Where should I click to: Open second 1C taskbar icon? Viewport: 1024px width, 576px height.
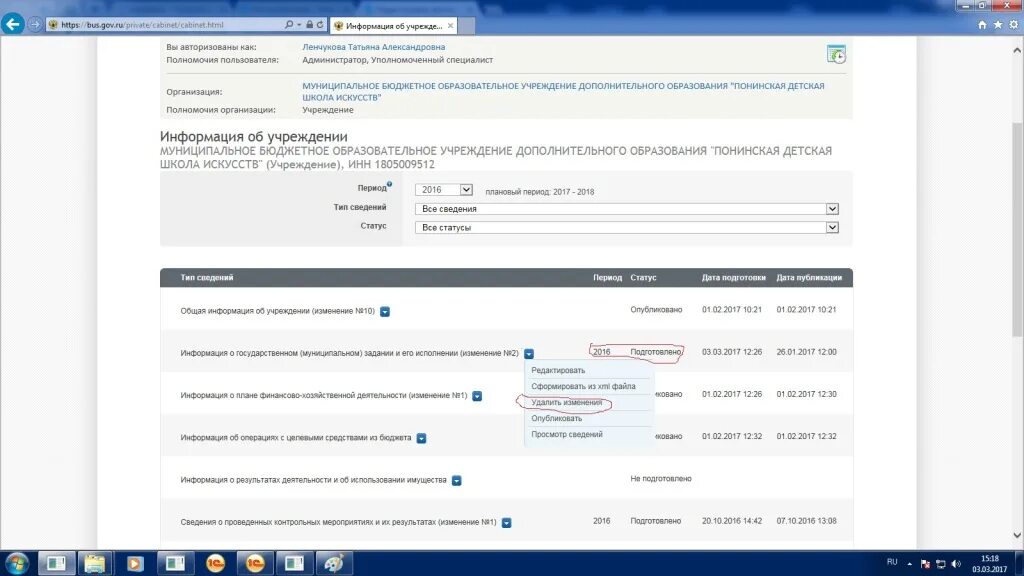tap(255, 563)
